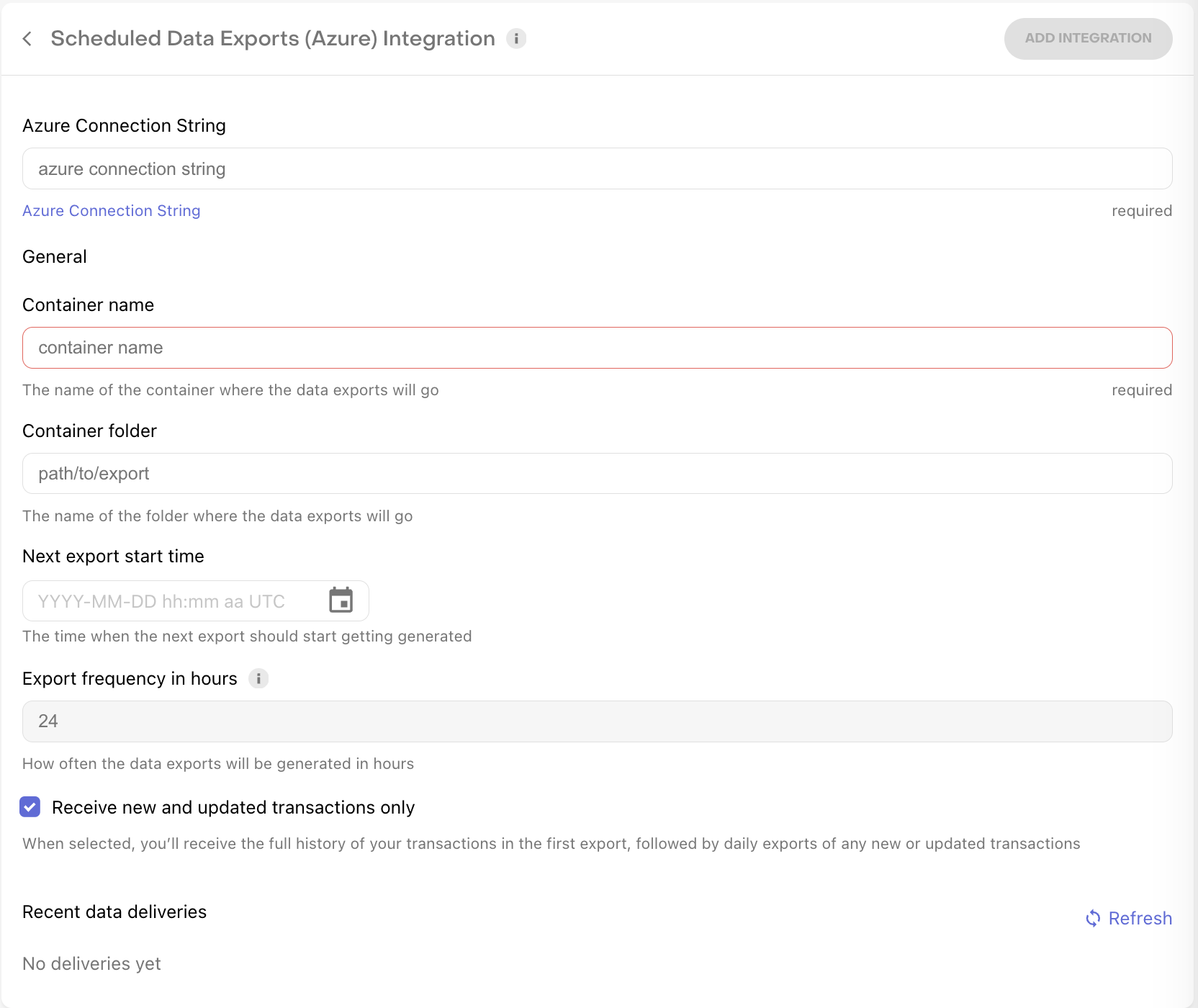
Task: Click 'How often the data exports' helper text
Action: [x=218, y=764]
